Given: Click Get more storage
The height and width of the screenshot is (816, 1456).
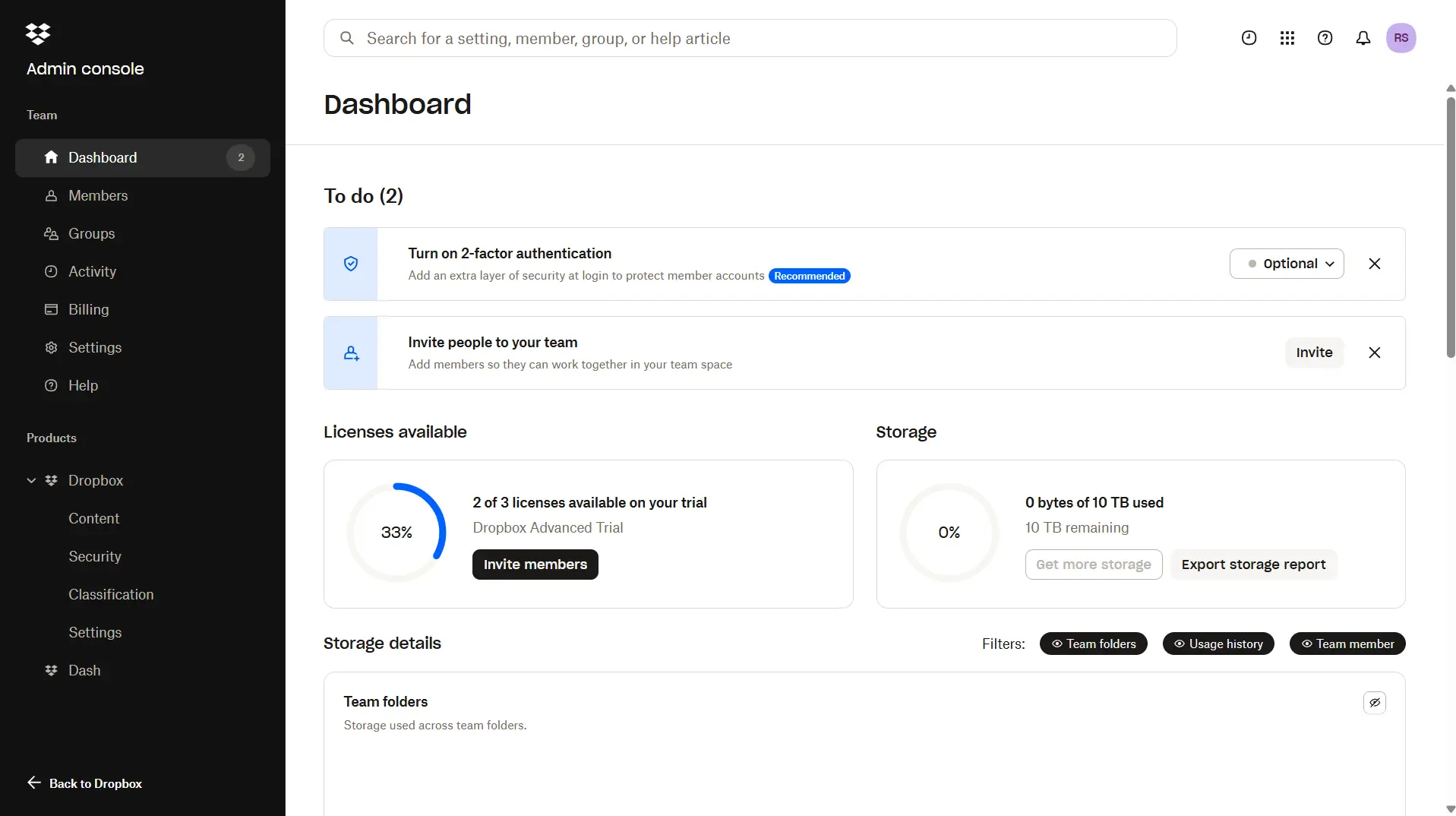Looking at the screenshot, I should pyautogui.click(x=1093, y=565).
